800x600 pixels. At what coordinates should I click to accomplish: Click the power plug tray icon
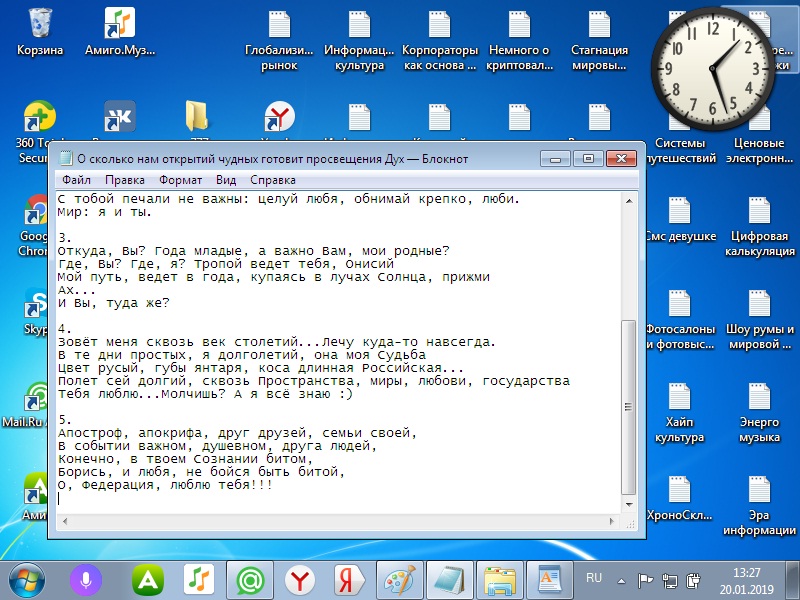tap(694, 581)
